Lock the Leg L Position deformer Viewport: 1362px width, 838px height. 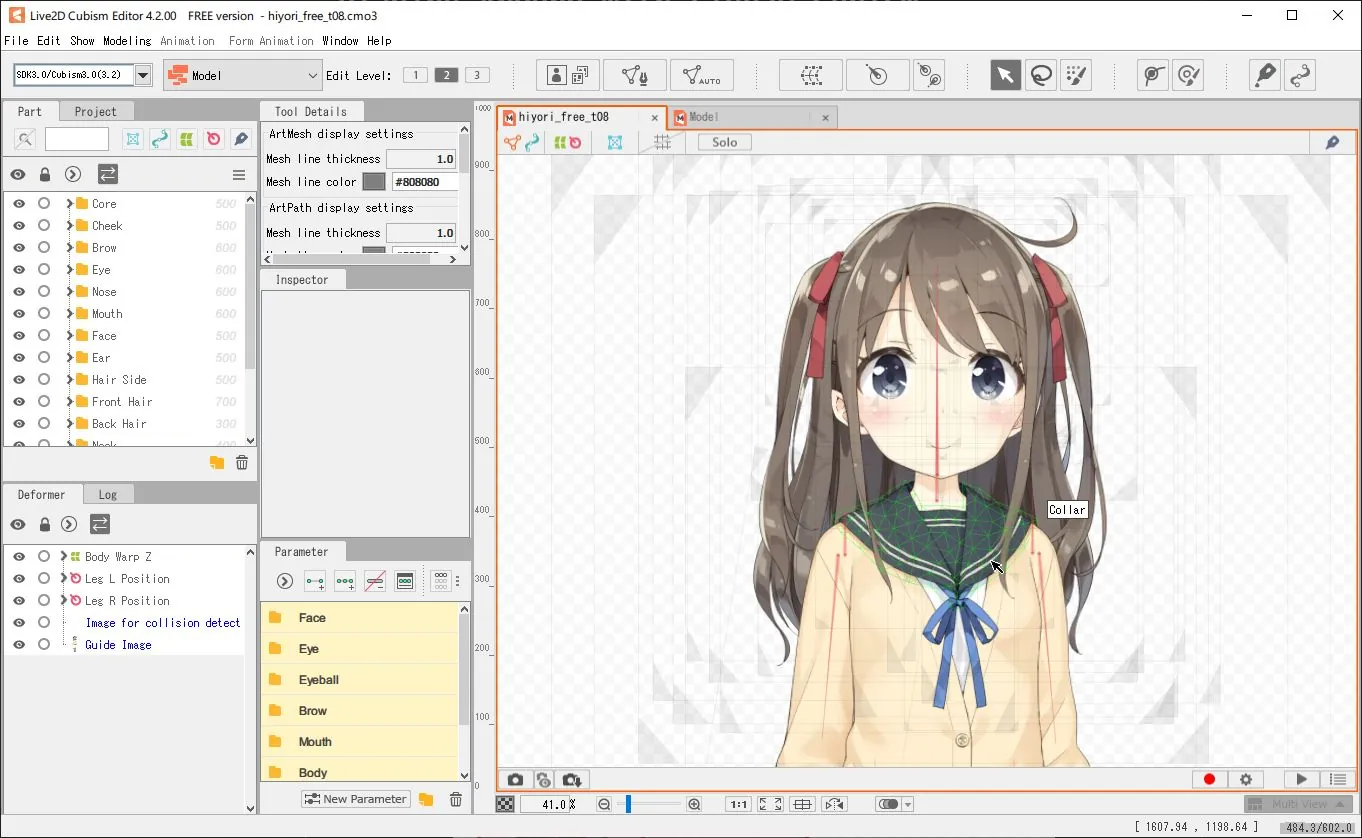[44, 578]
